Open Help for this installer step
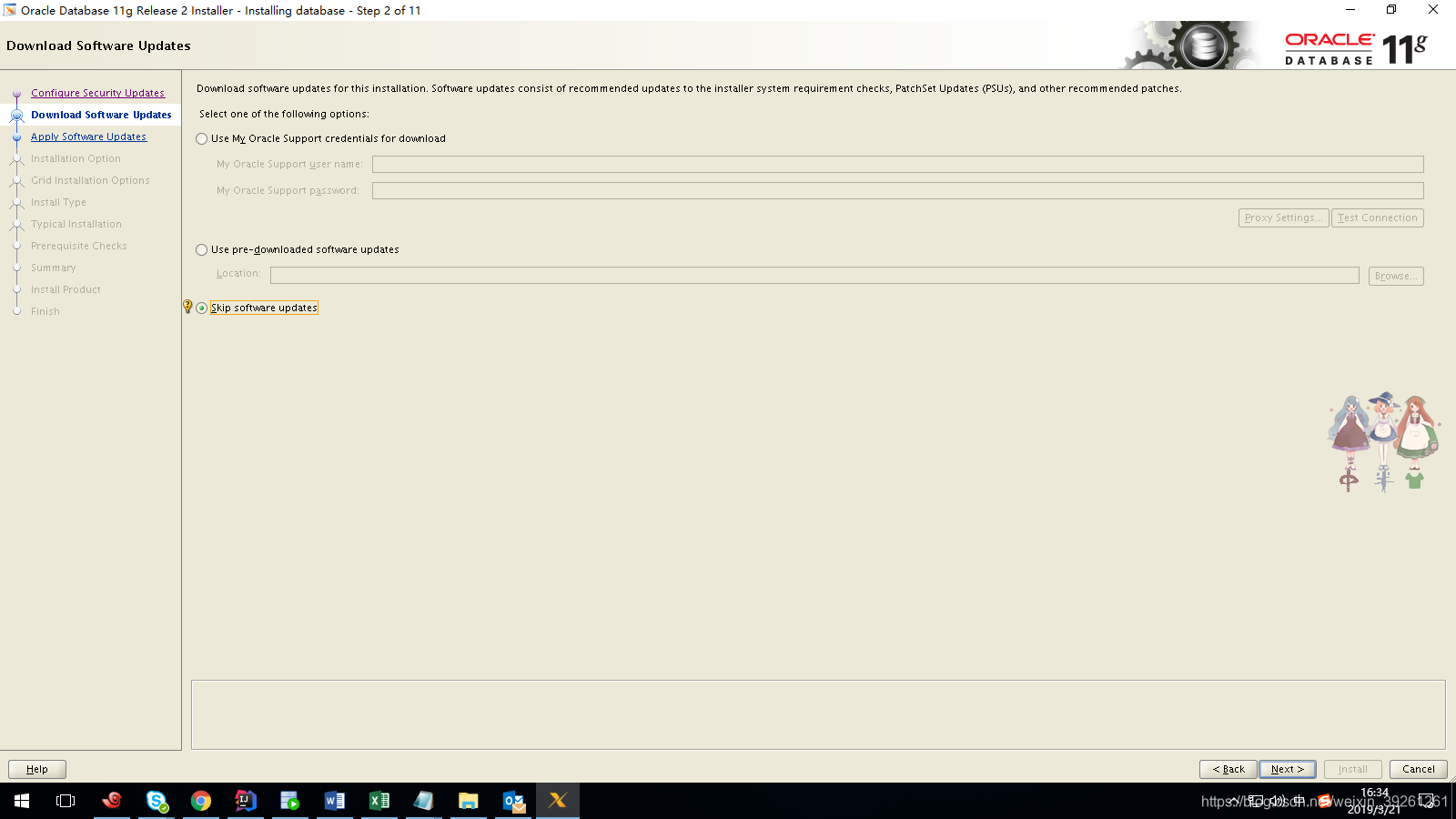 37,769
